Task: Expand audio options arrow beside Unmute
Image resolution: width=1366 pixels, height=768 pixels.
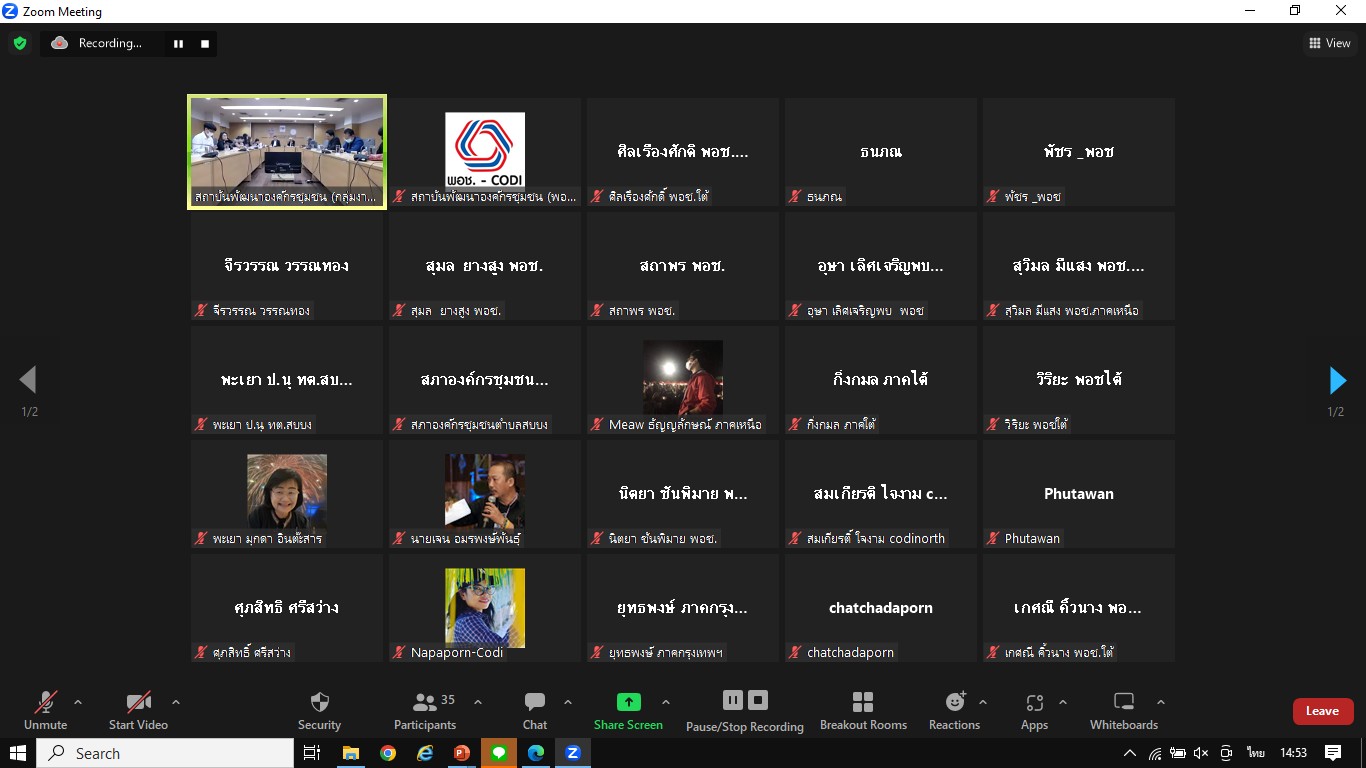Action: [78, 702]
